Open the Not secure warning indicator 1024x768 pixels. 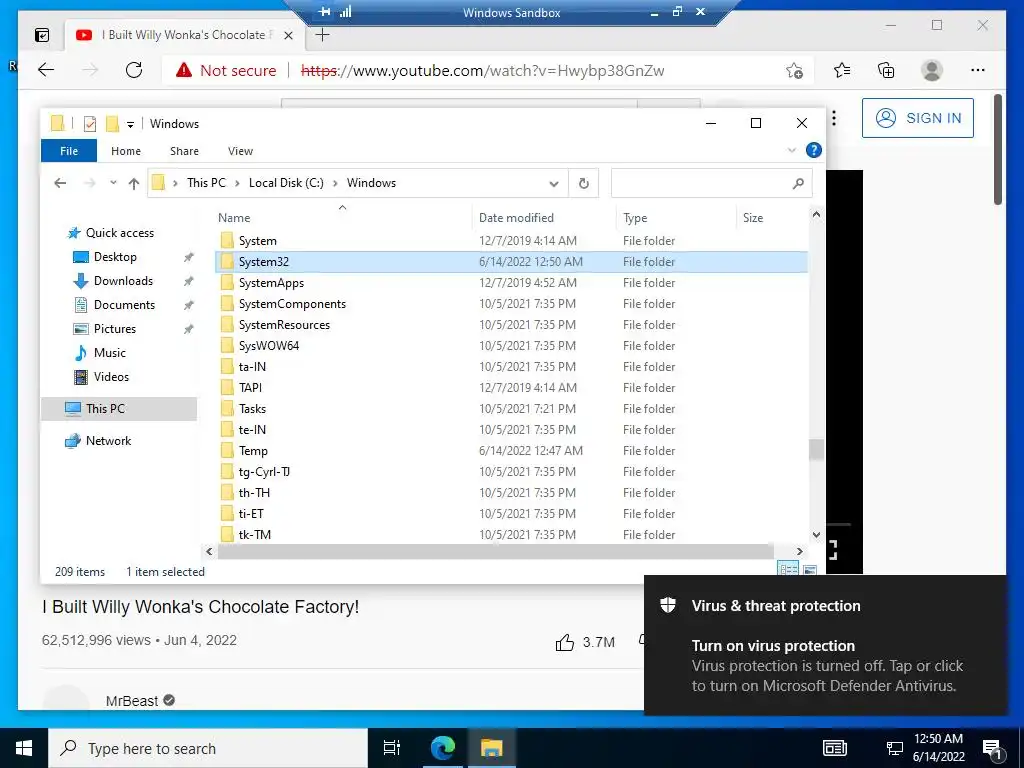pos(226,71)
